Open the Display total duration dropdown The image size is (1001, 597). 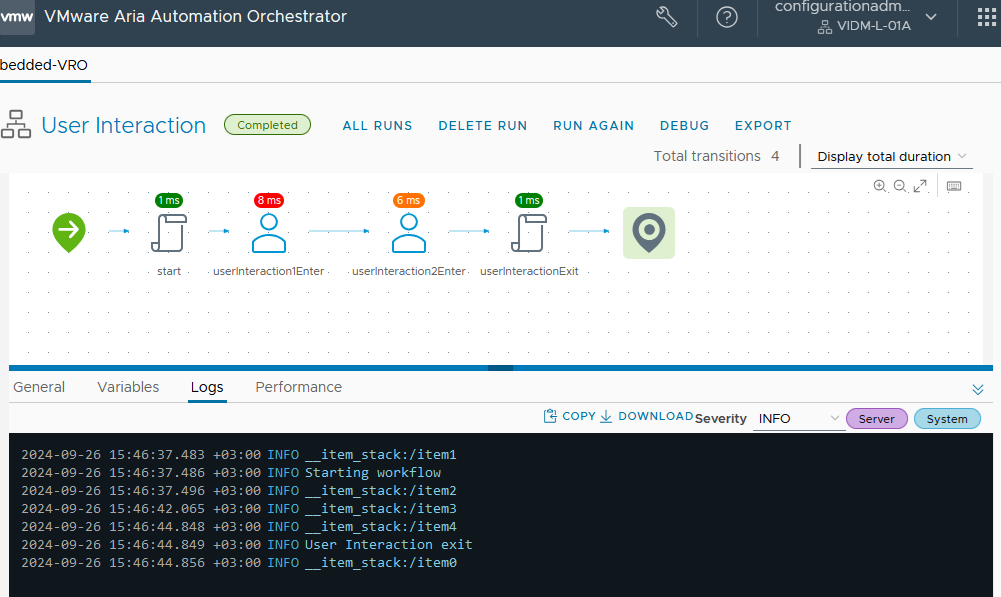[892, 156]
